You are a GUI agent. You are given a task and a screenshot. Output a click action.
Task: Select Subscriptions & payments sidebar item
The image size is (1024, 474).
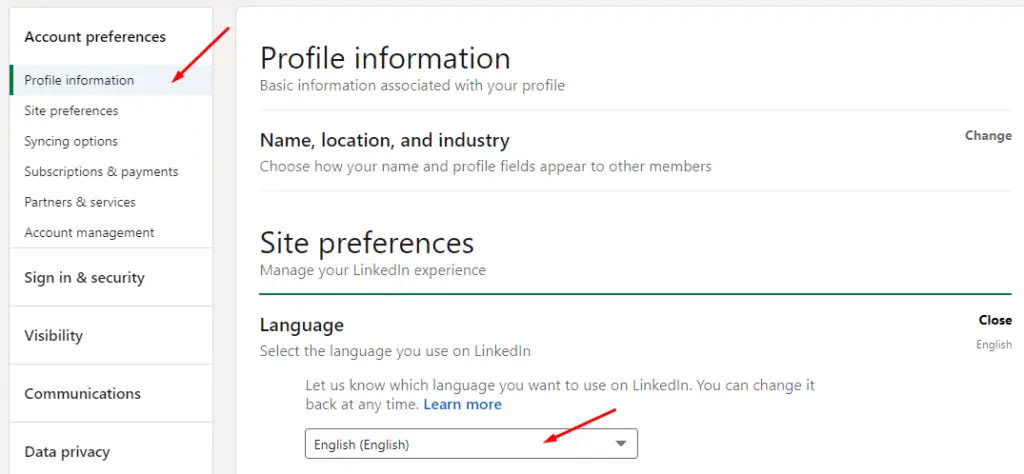(x=101, y=172)
